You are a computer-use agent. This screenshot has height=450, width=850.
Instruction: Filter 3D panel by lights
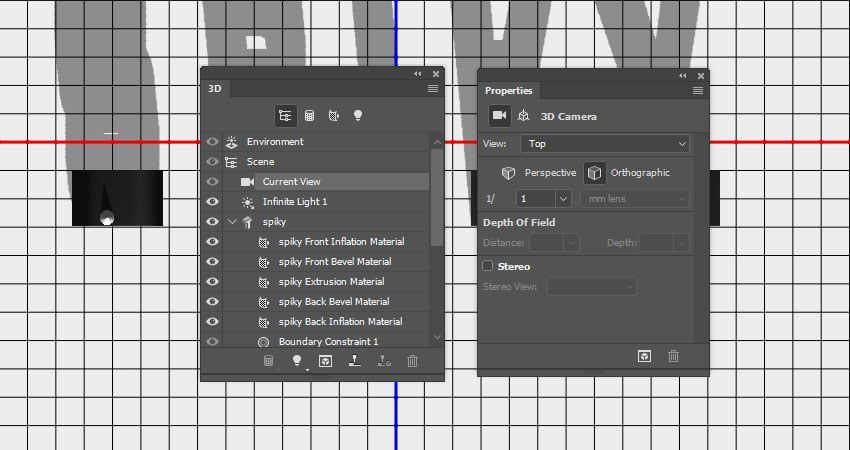click(358, 115)
